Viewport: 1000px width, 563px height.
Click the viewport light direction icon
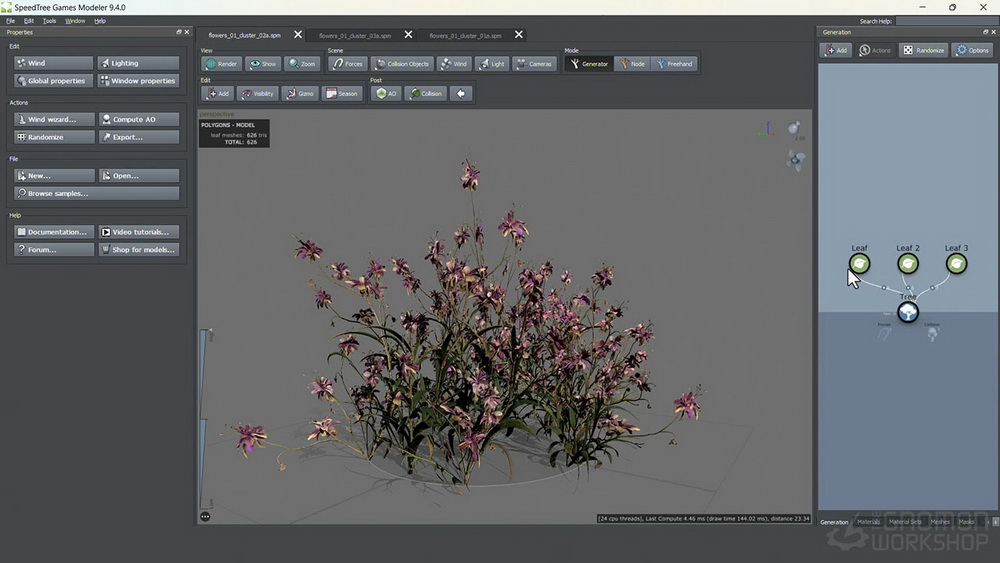pos(794,128)
